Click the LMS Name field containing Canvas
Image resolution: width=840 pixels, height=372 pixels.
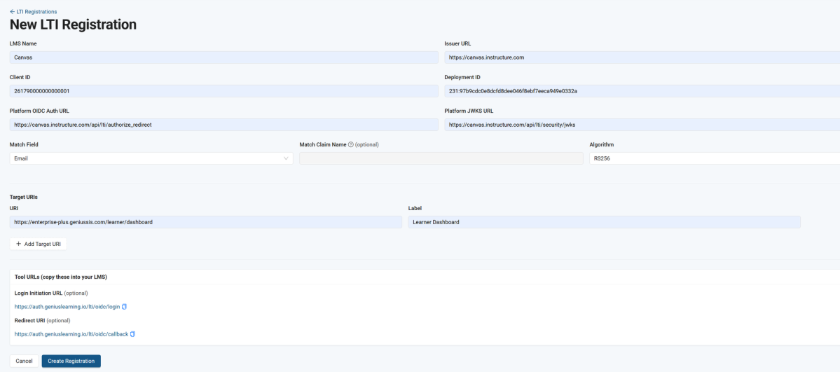[224, 57]
